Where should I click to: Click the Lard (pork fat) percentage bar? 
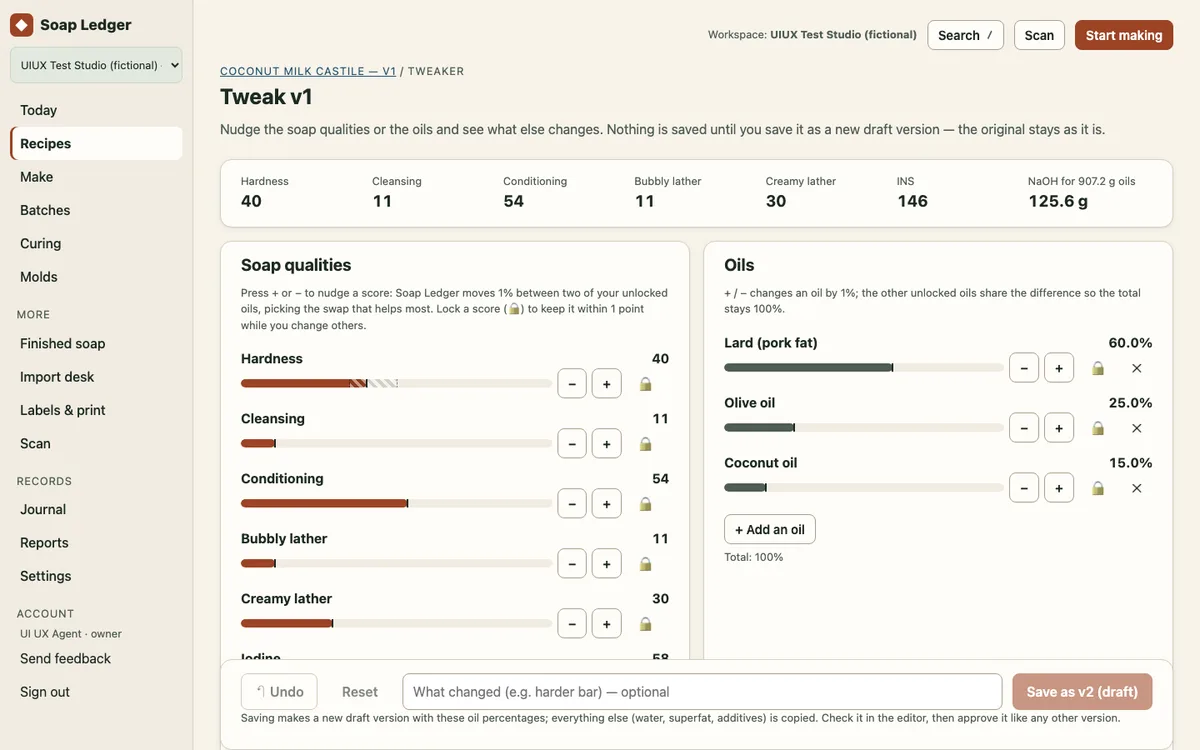tap(864, 368)
